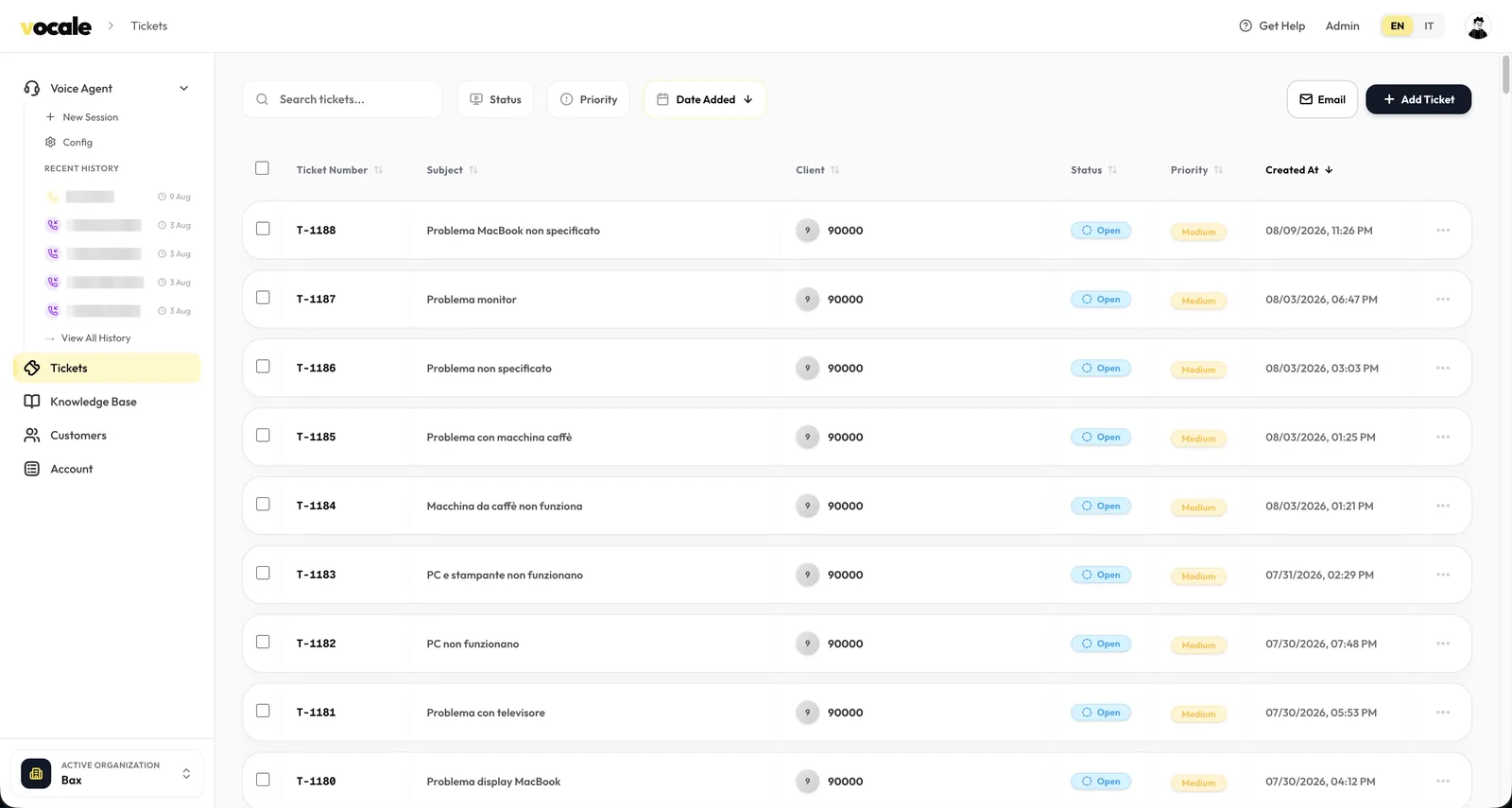Sort by Ticket Number column arrows
The width and height of the screenshot is (1512, 808).
coord(378,170)
